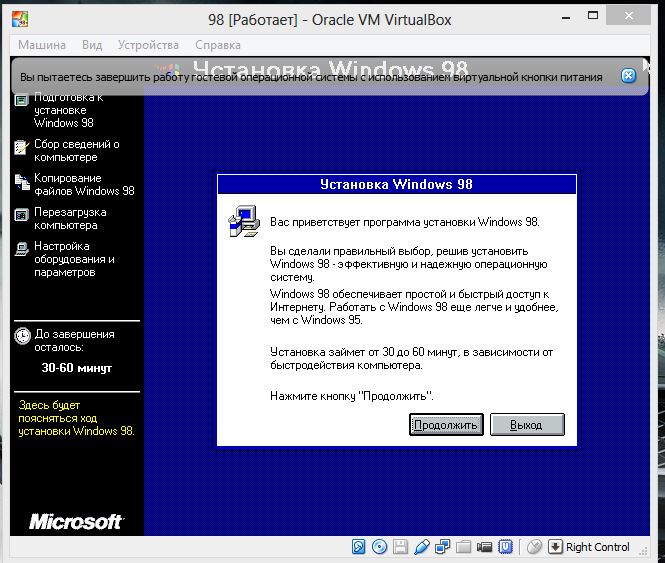
Task: Click the keyboard capture arrow icon
Action: (x=555, y=546)
